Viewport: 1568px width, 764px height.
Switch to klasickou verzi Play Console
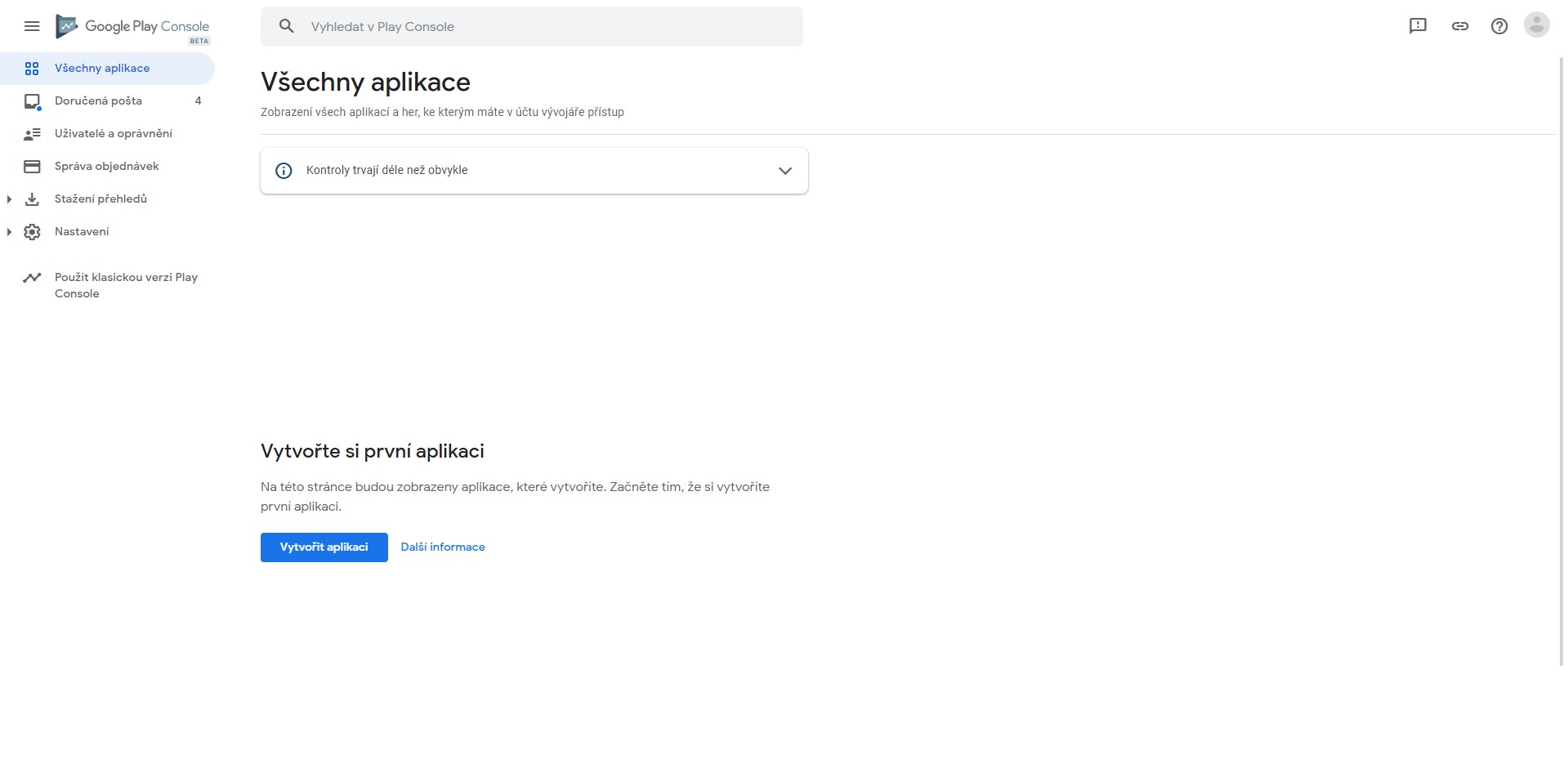(126, 285)
